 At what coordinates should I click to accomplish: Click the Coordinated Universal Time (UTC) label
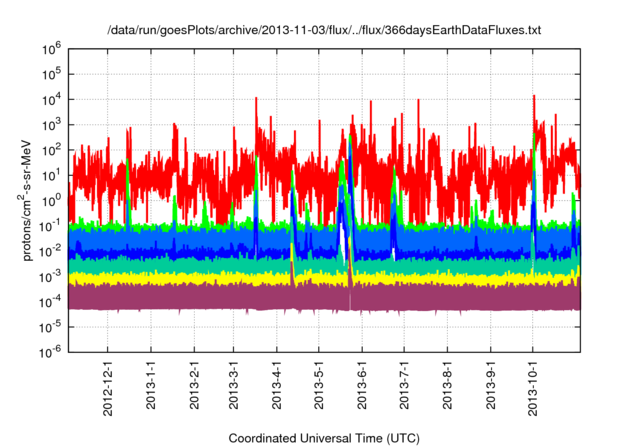tap(324, 438)
